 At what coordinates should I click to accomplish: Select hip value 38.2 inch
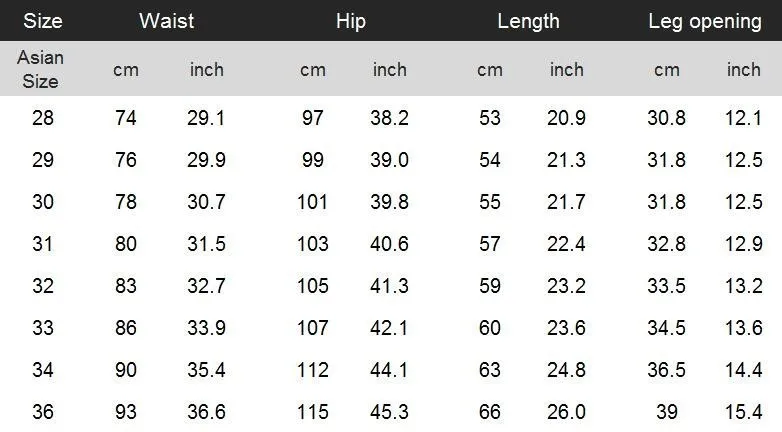389,118
